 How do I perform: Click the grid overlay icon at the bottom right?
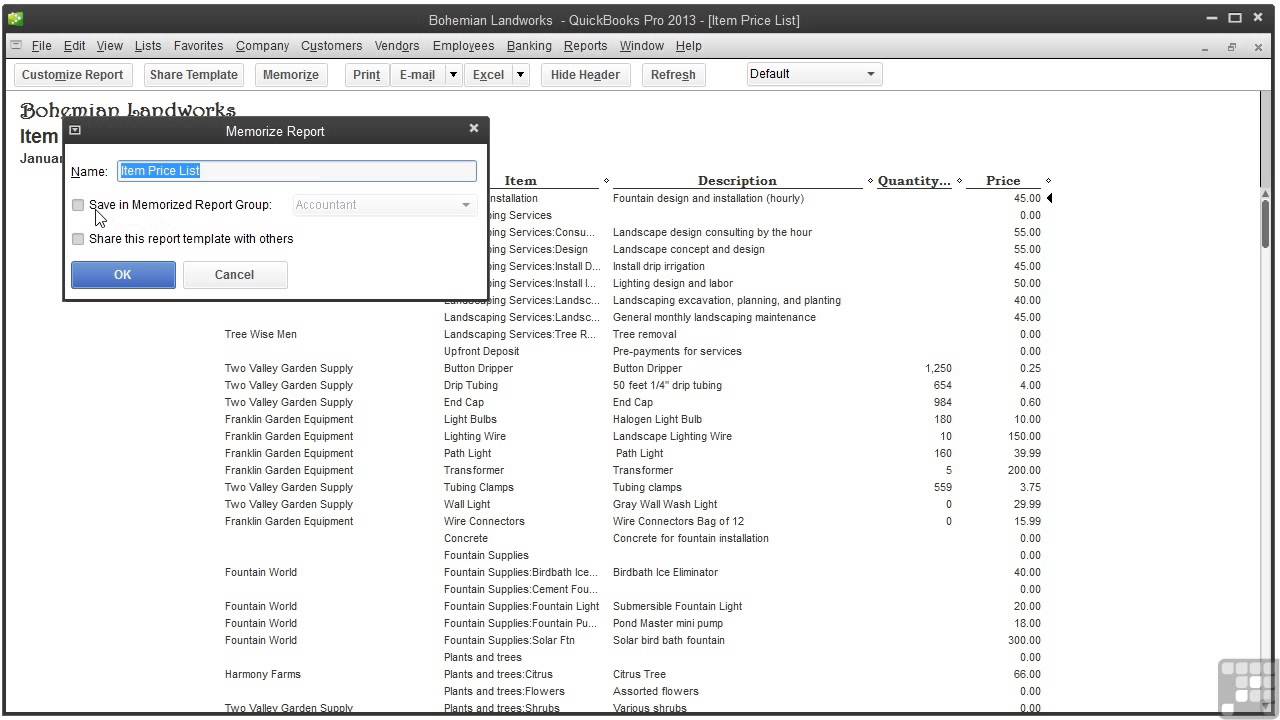click(1247, 688)
